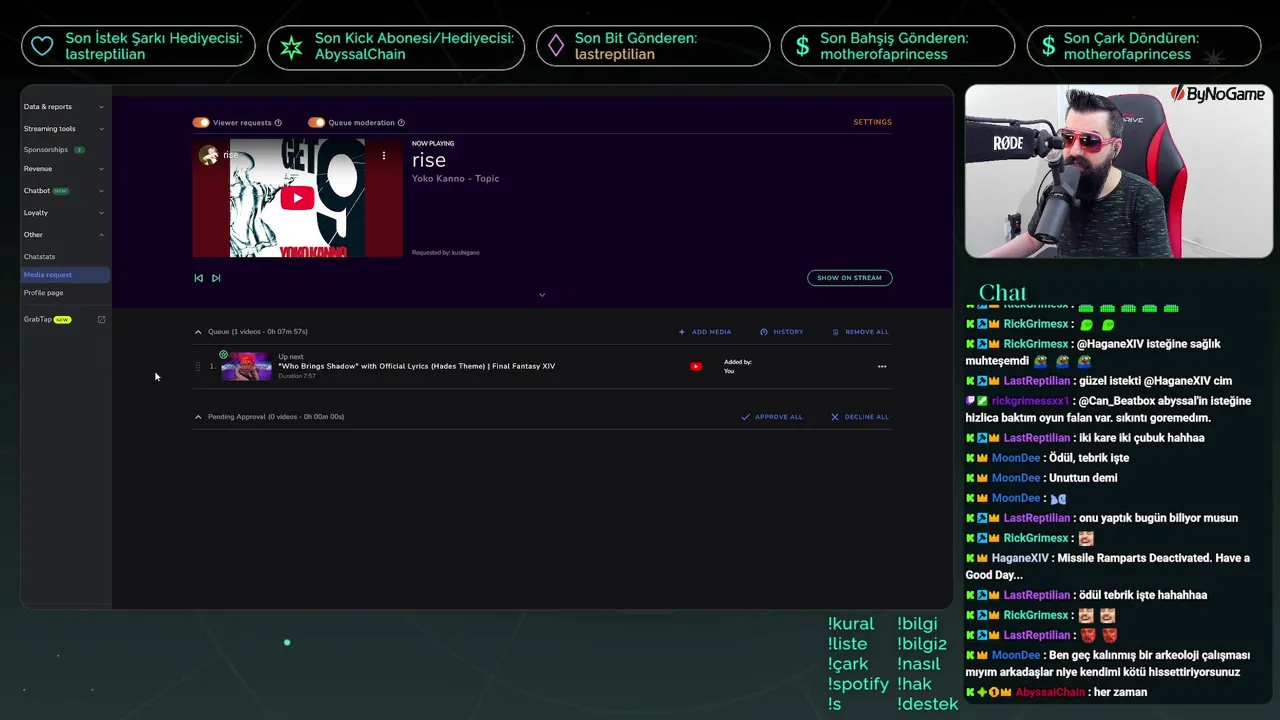Skip to the next track
The image size is (1280, 720).
(216, 278)
